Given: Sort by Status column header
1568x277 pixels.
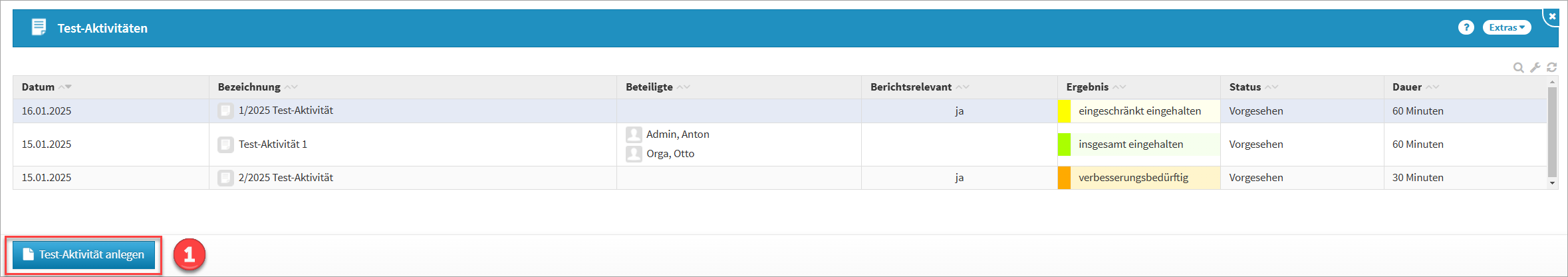Looking at the screenshot, I should tap(1245, 87).
